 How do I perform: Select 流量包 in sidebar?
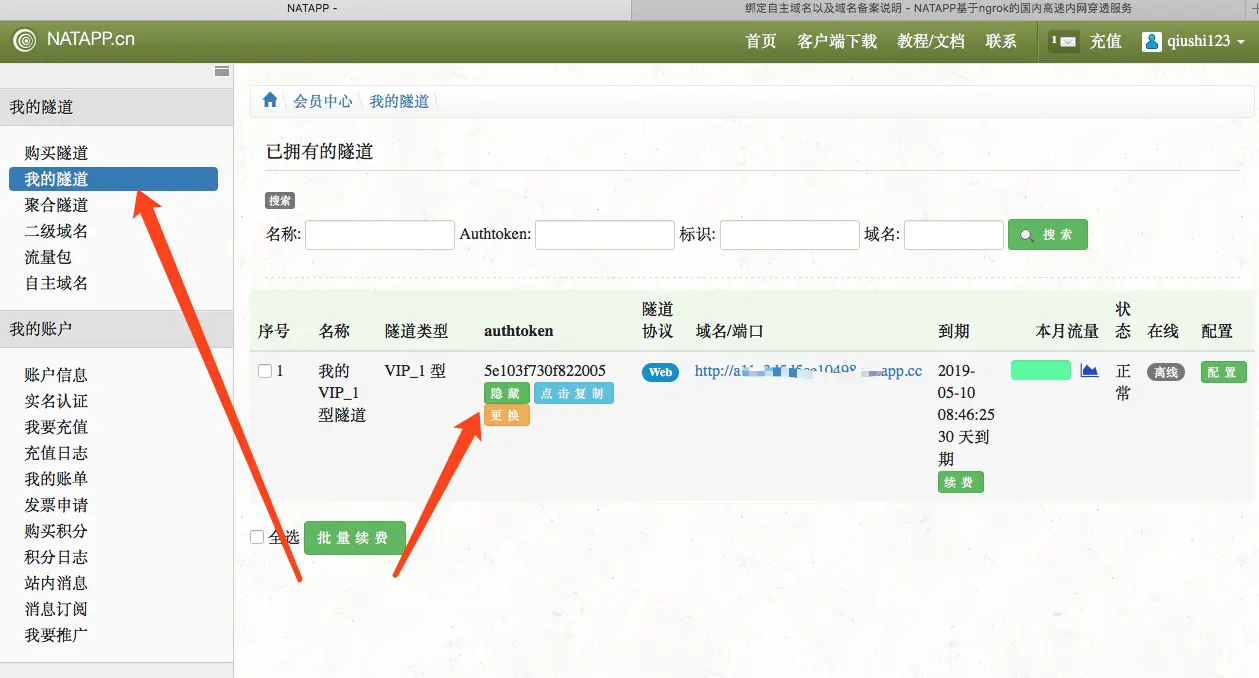click(49, 257)
